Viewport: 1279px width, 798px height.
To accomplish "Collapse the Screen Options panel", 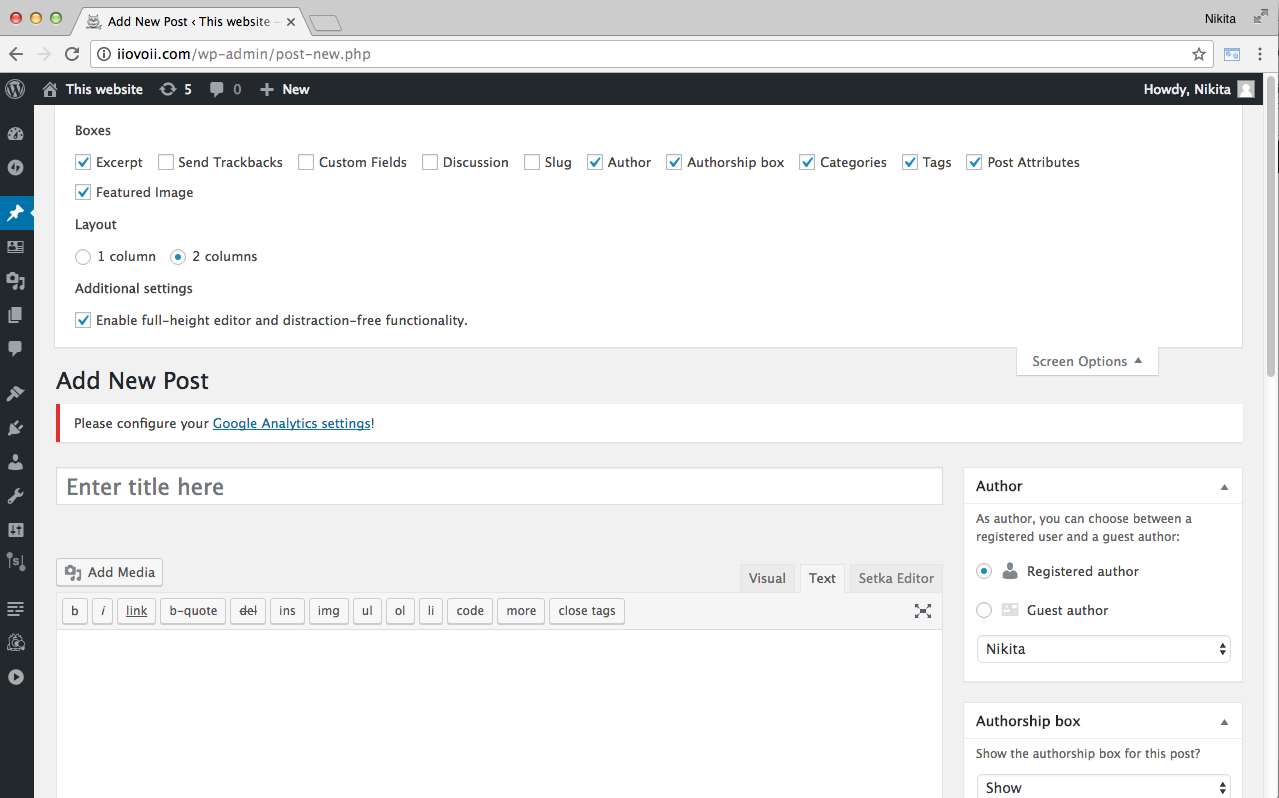I will pyautogui.click(x=1087, y=361).
